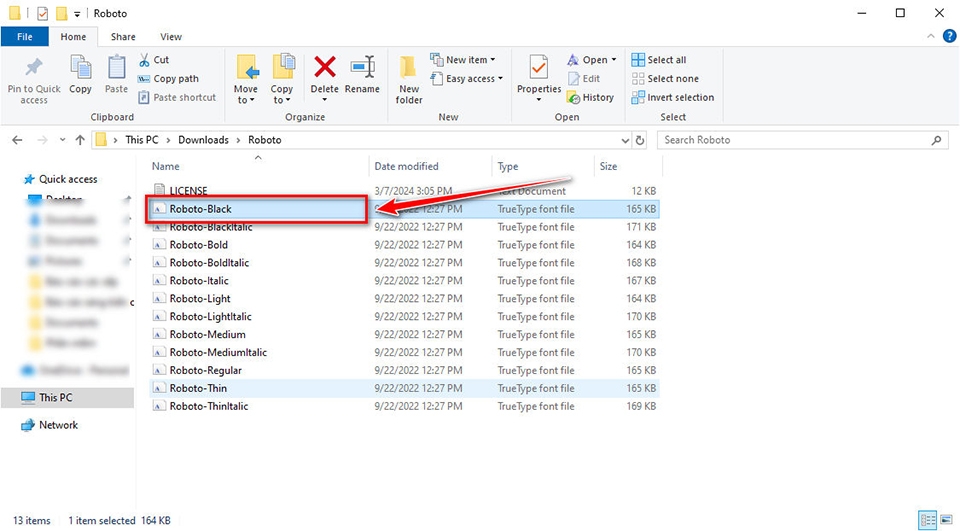The width and height of the screenshot is (960, 531).
Task: Delete the selected file
Action: (x=324, y=78)
